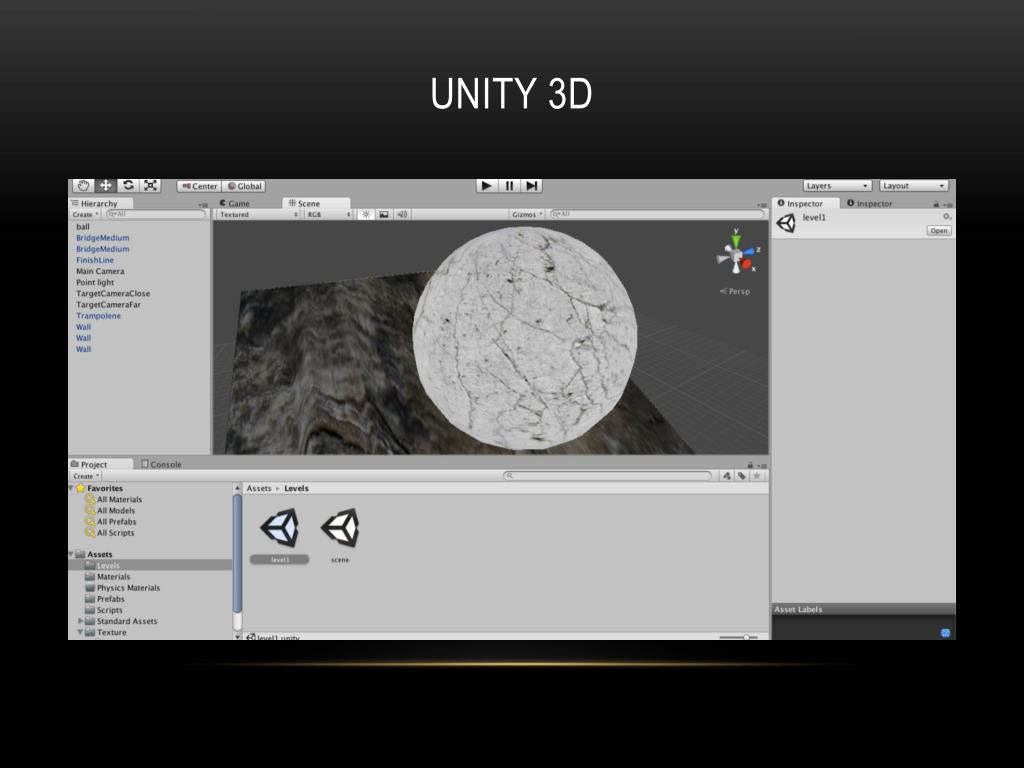Select All Scripts favorite search

[110, 533]
